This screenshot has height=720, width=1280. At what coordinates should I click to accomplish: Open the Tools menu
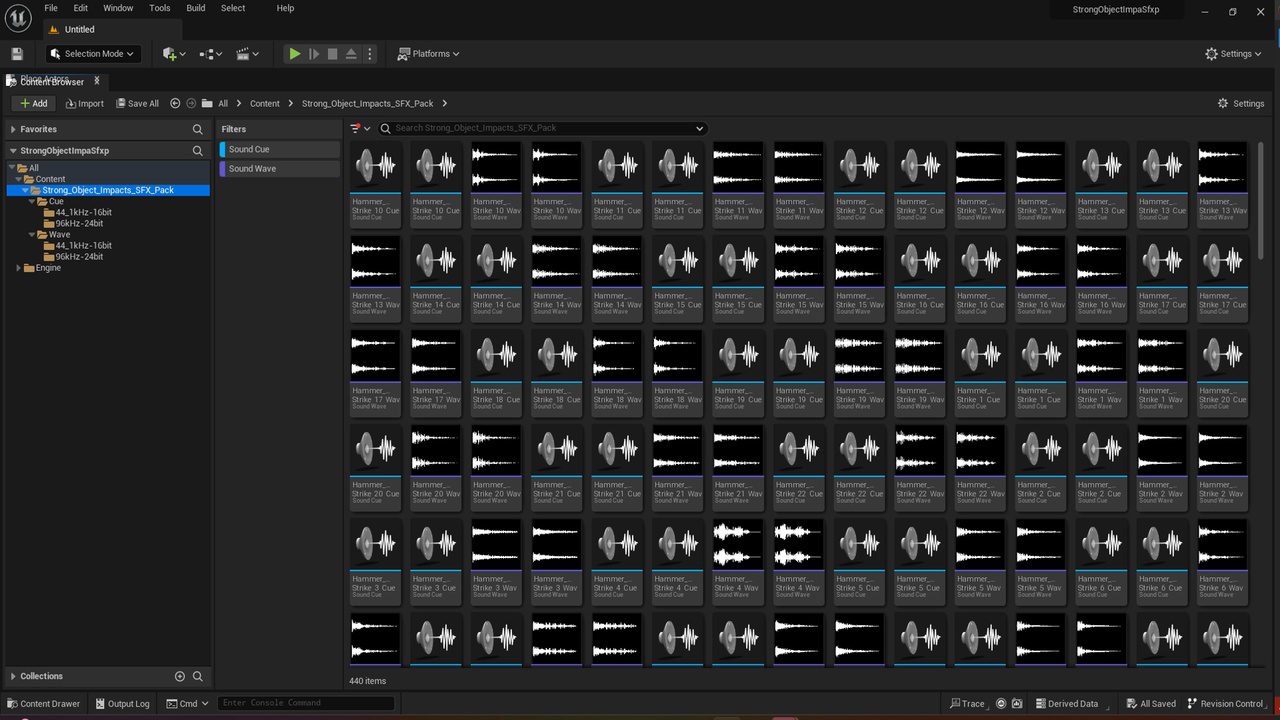pos(160,8)
